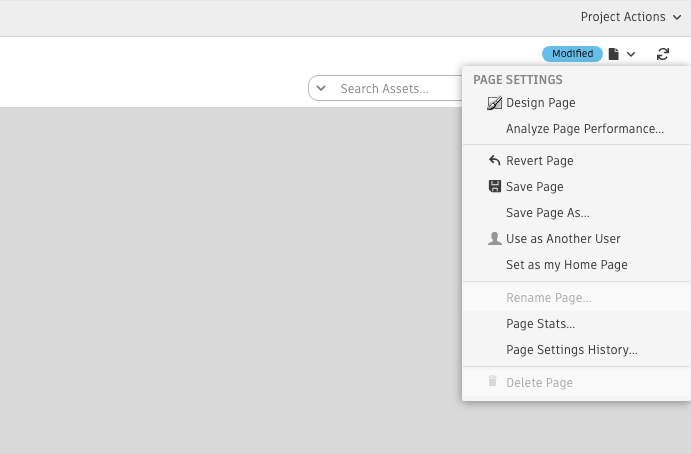The height and width of the screenshot is (454, 691).
Task: Click the Save Page floppy disk icon
Action: [494, 186]
